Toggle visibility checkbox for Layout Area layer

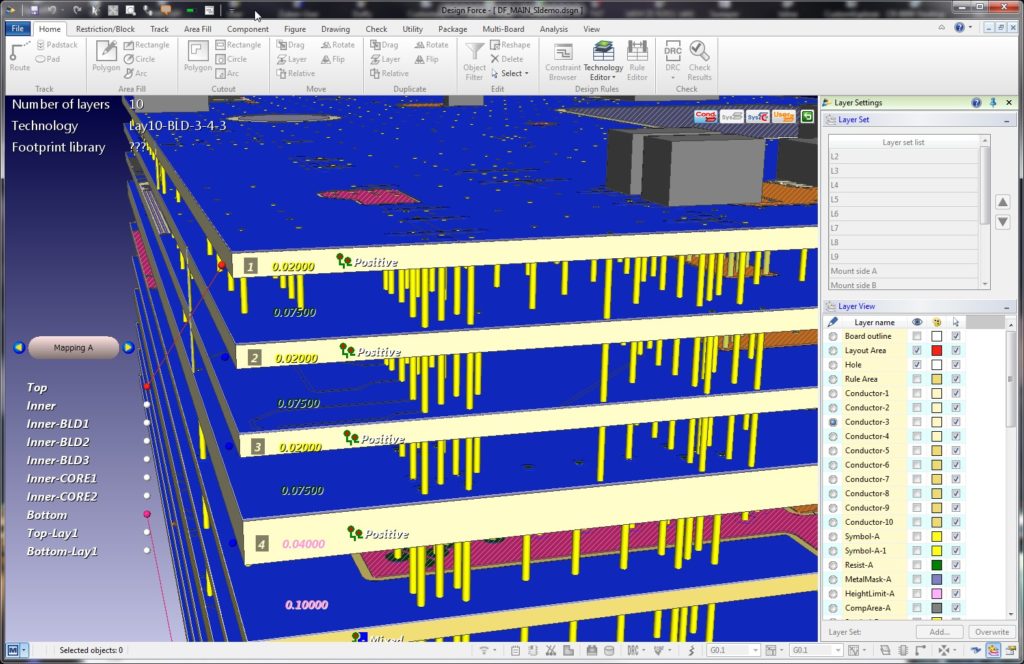click(917, 351)
